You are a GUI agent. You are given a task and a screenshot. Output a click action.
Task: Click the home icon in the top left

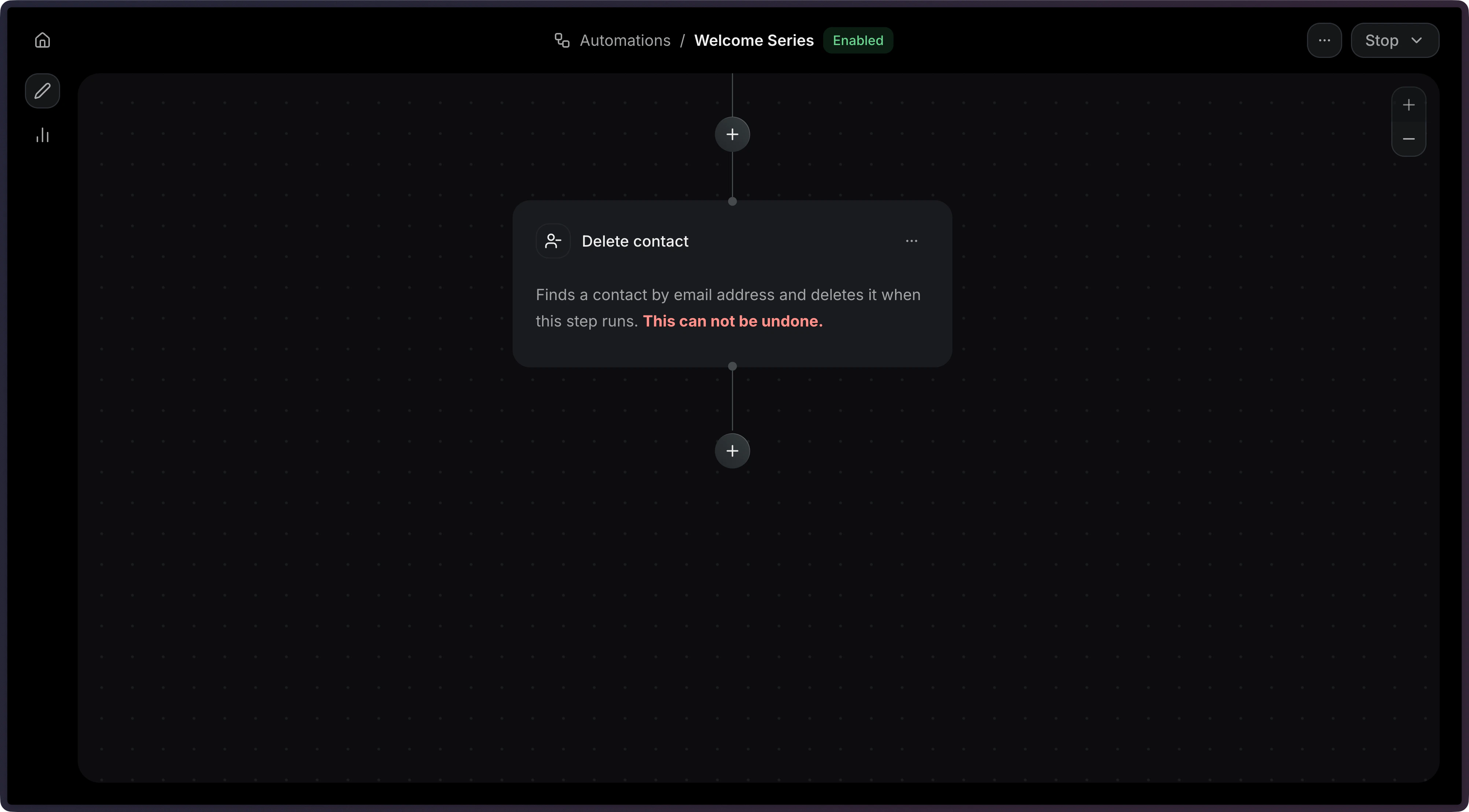coord(42,40)
